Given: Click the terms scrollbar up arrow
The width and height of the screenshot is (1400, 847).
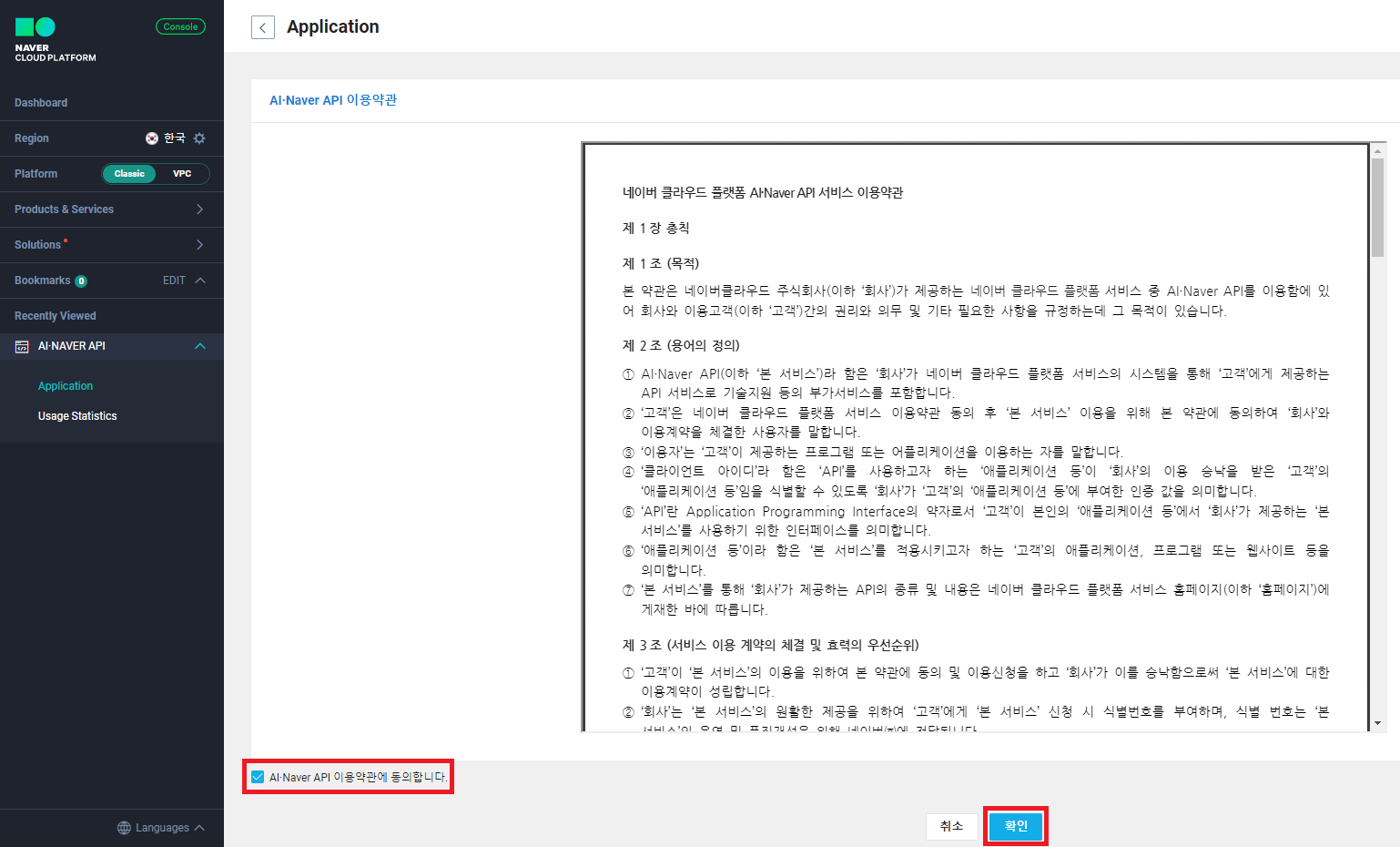Looking at the screenshot, I should pos(1378,151).
